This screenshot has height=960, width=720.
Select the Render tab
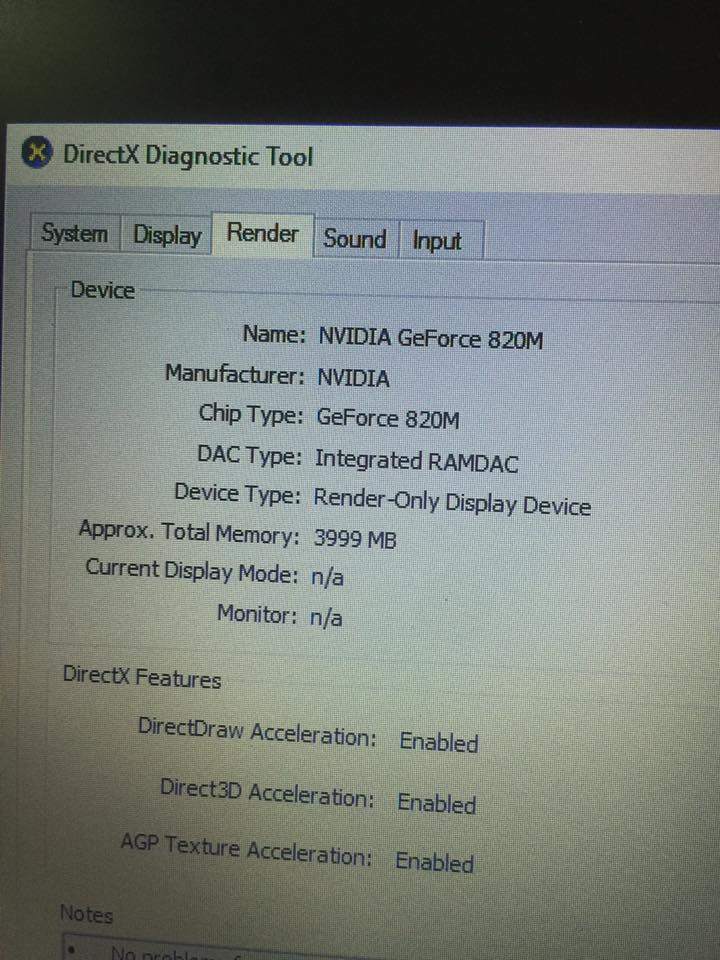[x=262, y=234]
